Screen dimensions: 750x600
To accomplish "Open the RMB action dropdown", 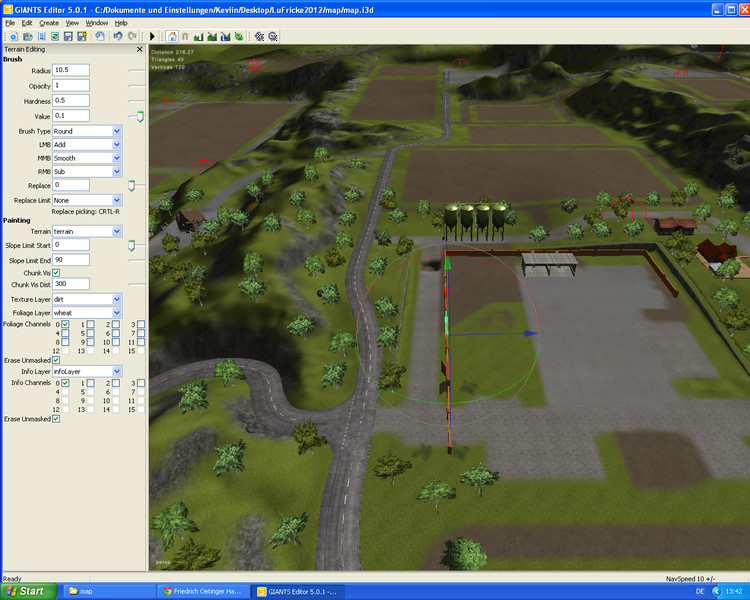I will coord(87,171).
